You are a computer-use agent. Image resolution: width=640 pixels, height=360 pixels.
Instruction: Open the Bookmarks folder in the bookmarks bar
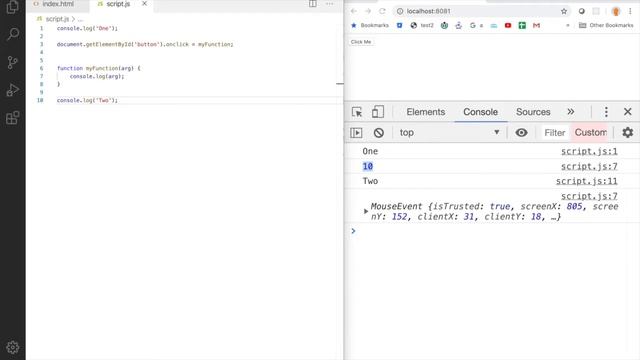click(x=370, y=25)
